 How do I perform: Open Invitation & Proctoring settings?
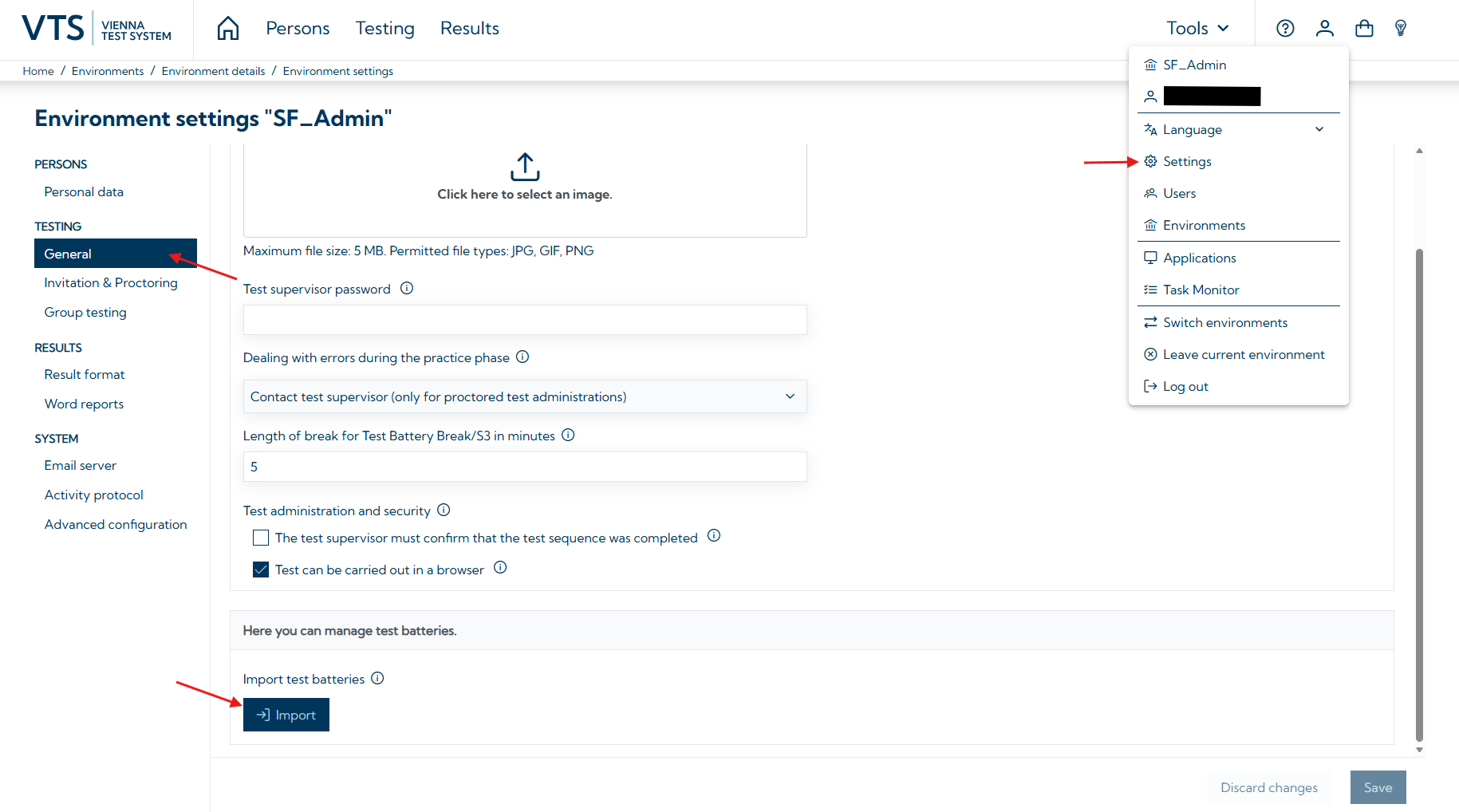click(x=111, y=282)
